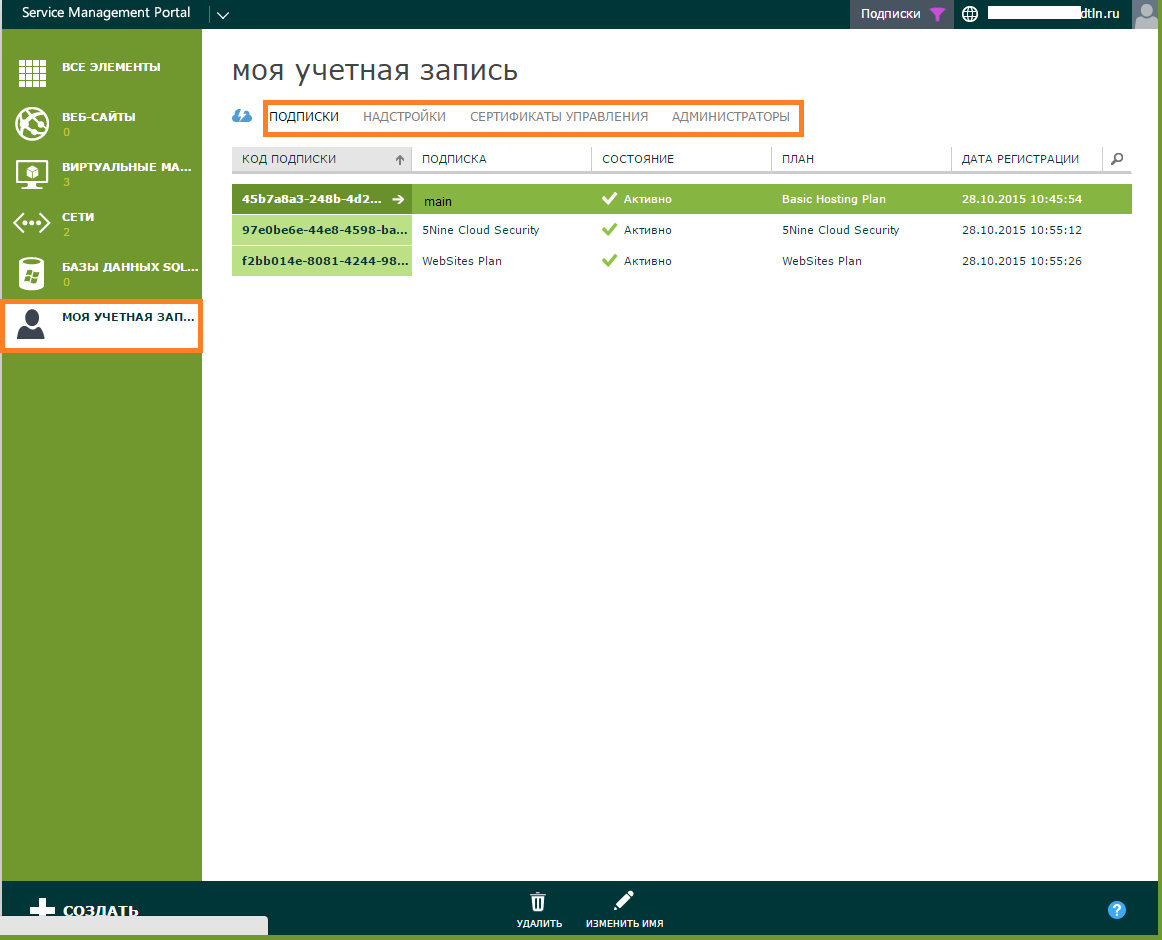The height and width of the screenshot is (940, 1162).
Task: Select subscription ID 45b7a8a3-248b-4d2...
Action: click(311, 199)
